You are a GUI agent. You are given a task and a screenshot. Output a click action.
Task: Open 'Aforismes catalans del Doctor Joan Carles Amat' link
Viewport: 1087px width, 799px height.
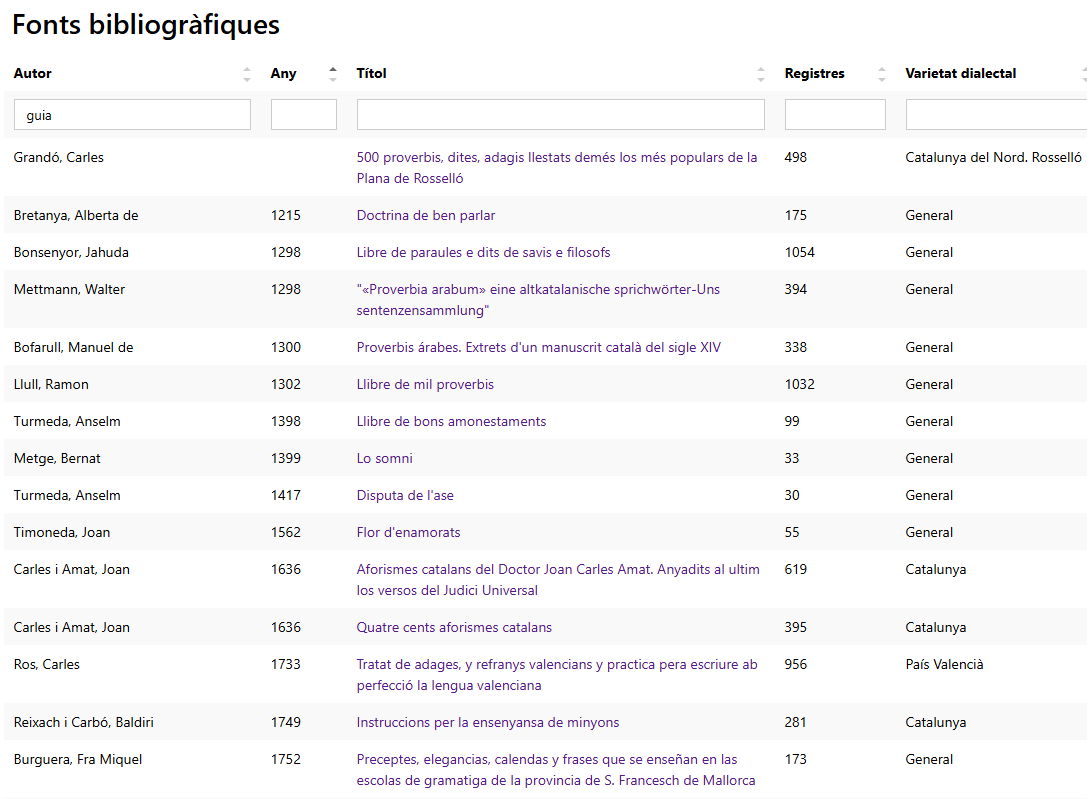(558, 580)
